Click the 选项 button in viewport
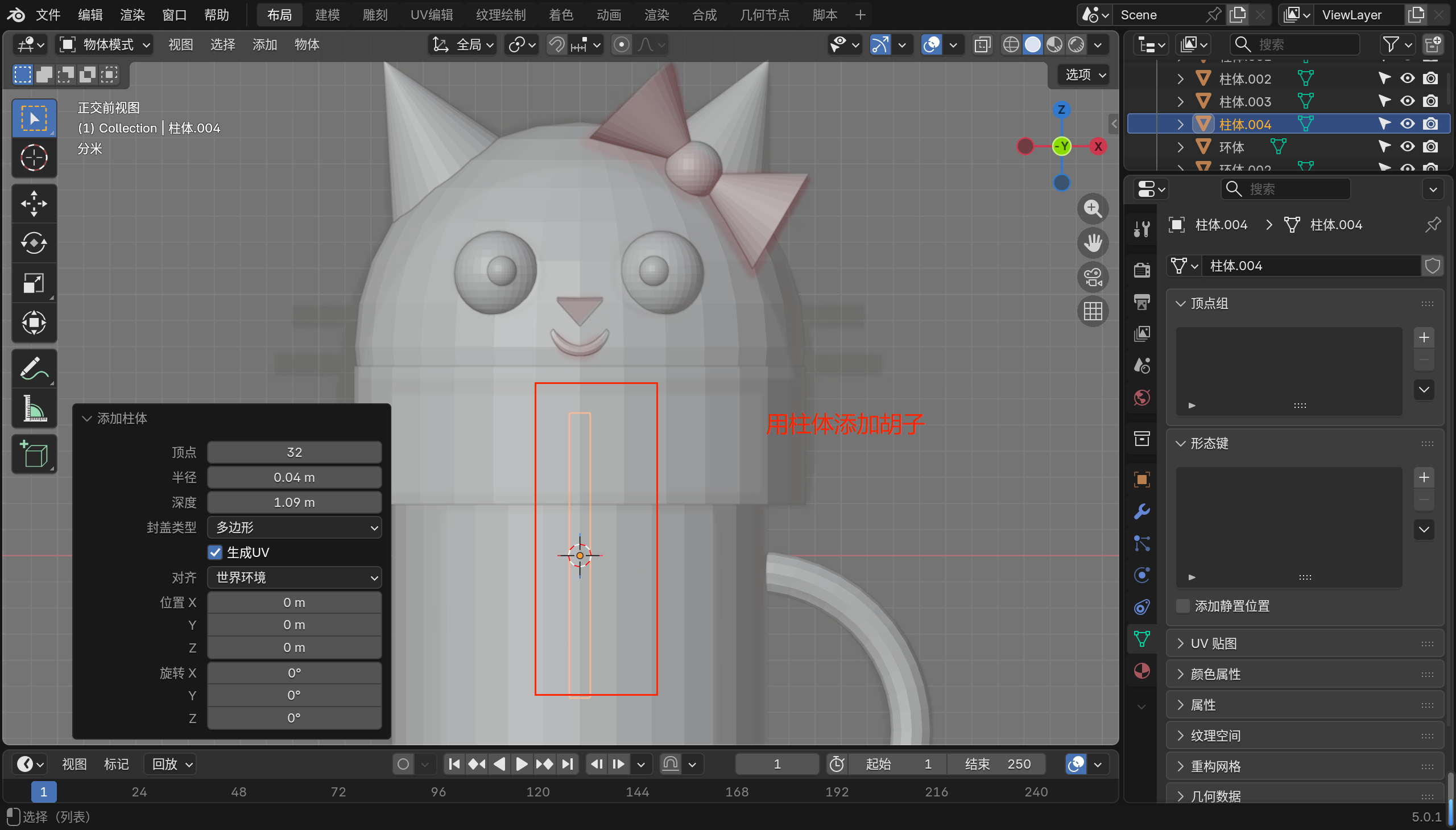 [x=1085, y=75]
